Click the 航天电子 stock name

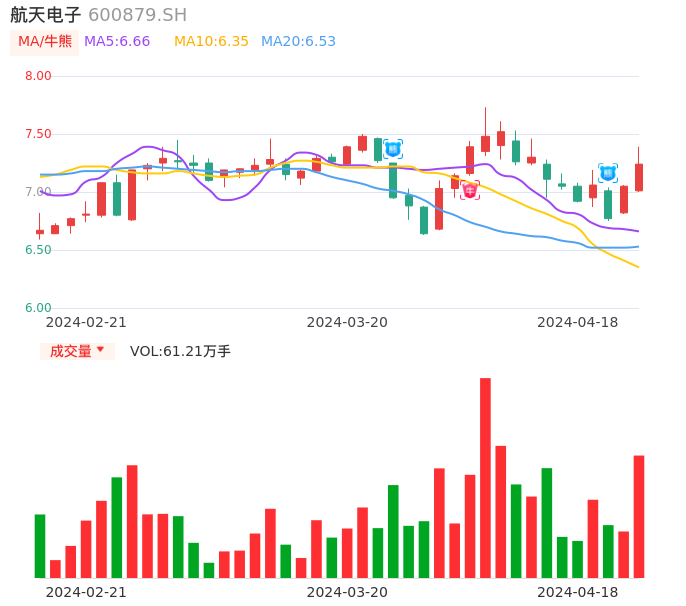coord(46,15)
